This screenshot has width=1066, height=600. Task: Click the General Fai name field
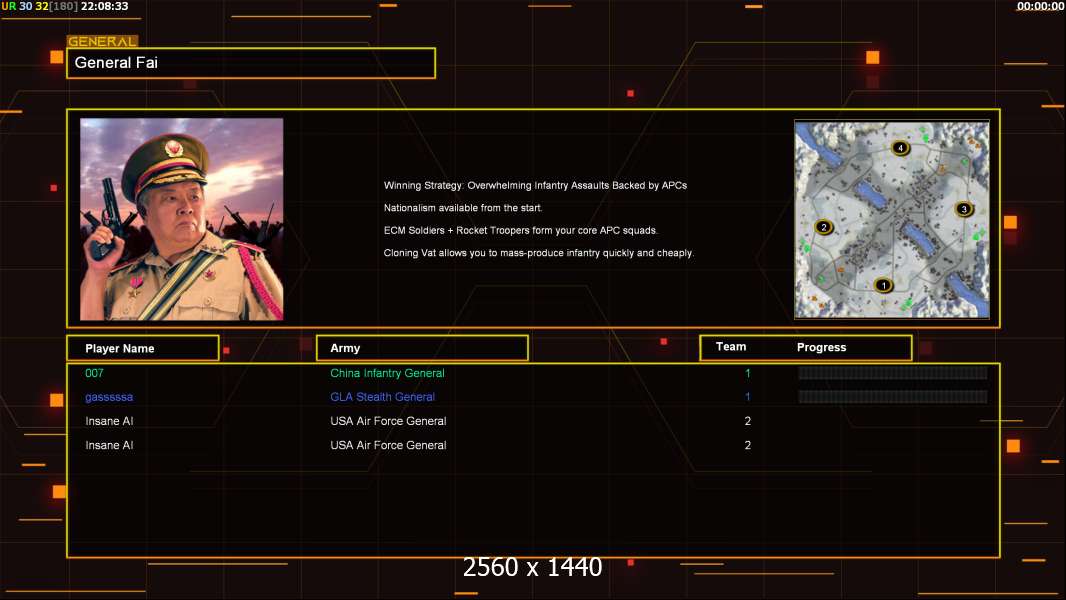tap(251, 63)
